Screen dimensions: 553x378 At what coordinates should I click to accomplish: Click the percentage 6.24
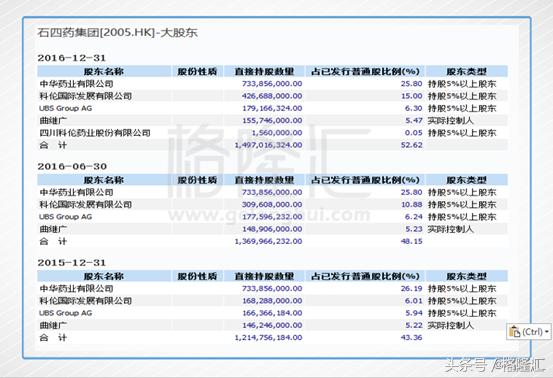[414, 217]
